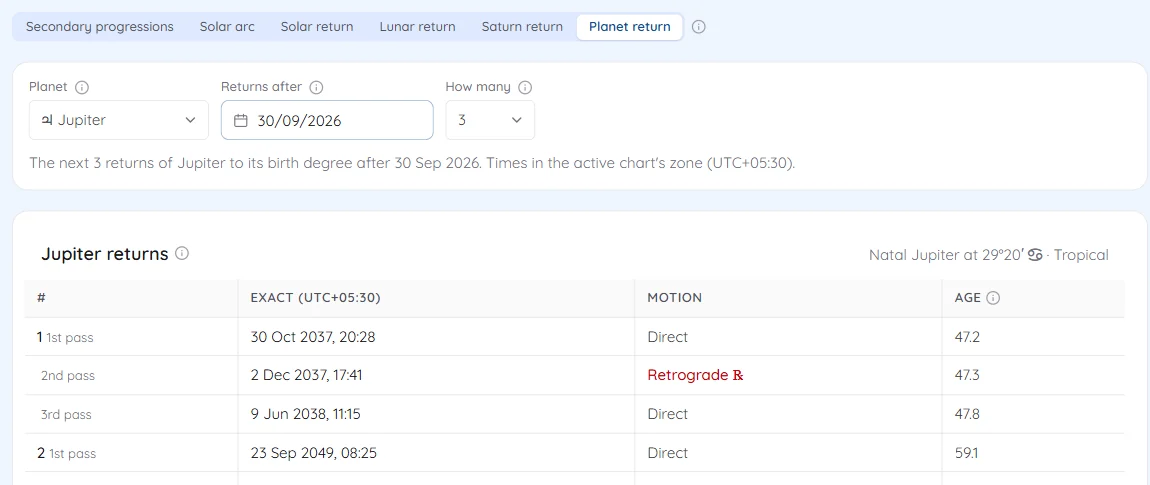Click the age value 47.3
Image resolution: width=1150 pixels, height=485 pixels.
coord(967,376)
